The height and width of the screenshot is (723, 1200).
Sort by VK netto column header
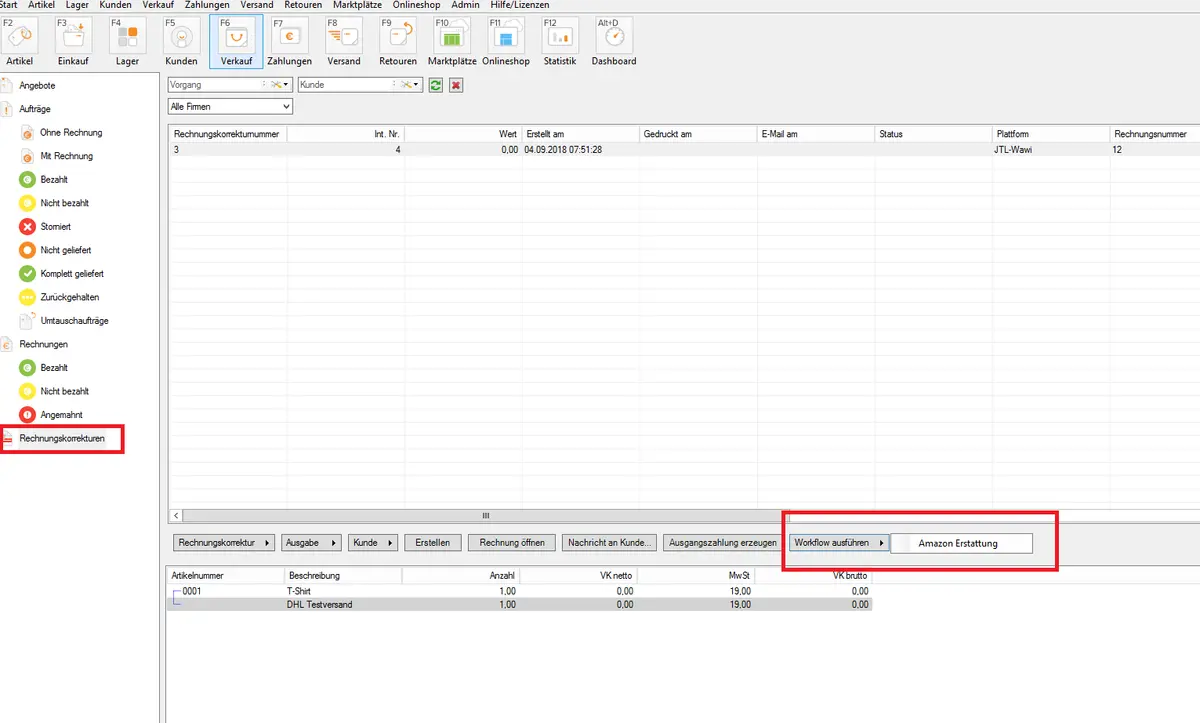click(x=578, y=576)
